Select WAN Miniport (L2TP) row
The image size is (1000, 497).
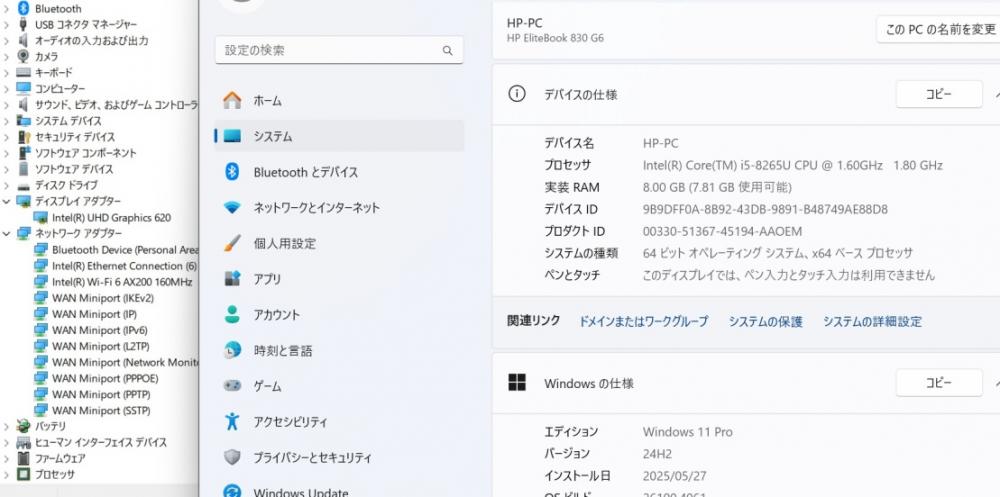[x=92, y=346]
